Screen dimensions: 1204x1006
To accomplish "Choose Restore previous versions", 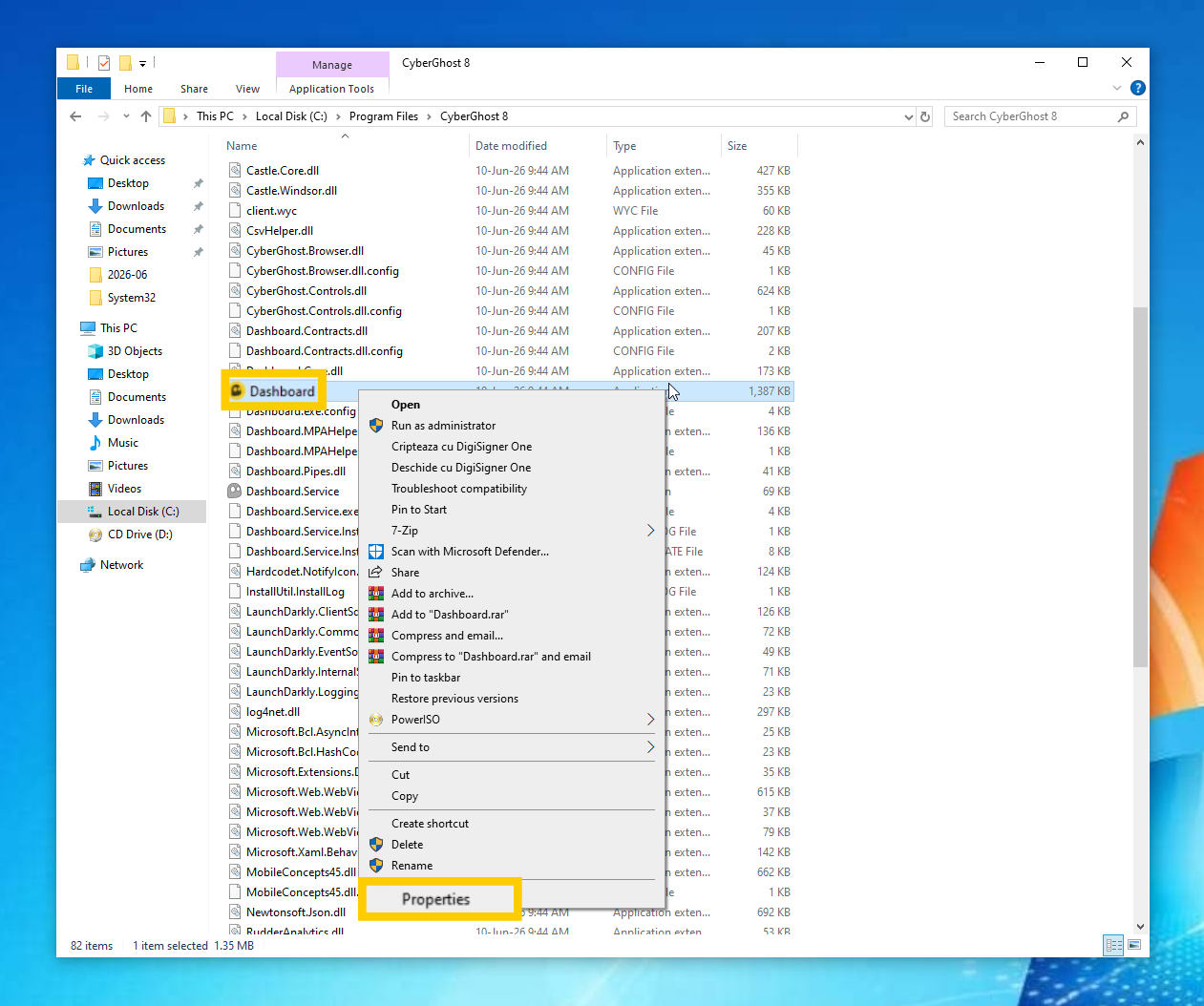I will click(454, 699).
